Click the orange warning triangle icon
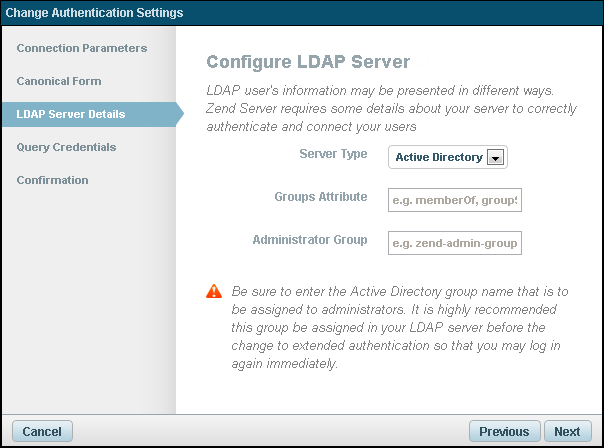The width and height of the screenshot is (604, 448). coord(213,292)
